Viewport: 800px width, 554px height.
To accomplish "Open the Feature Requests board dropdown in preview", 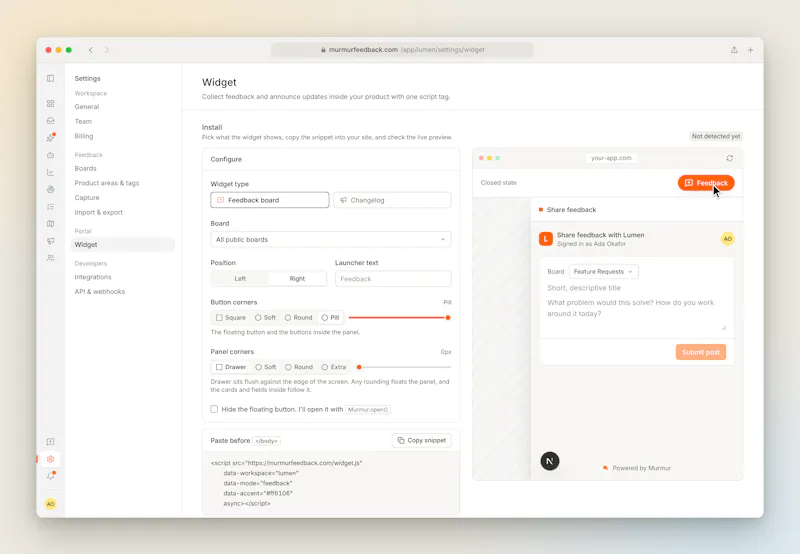I will 603,271.
